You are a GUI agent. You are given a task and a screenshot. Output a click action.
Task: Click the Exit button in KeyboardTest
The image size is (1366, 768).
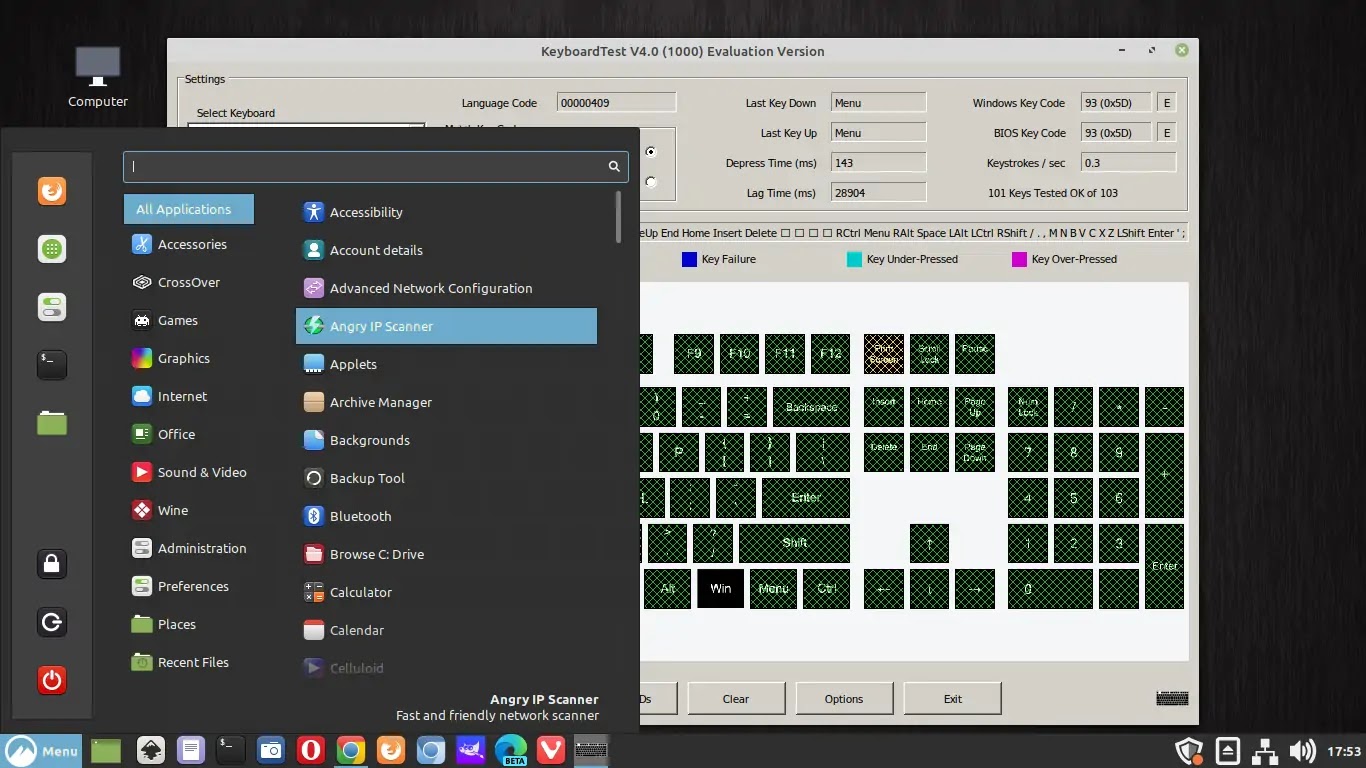pos(952,698)
